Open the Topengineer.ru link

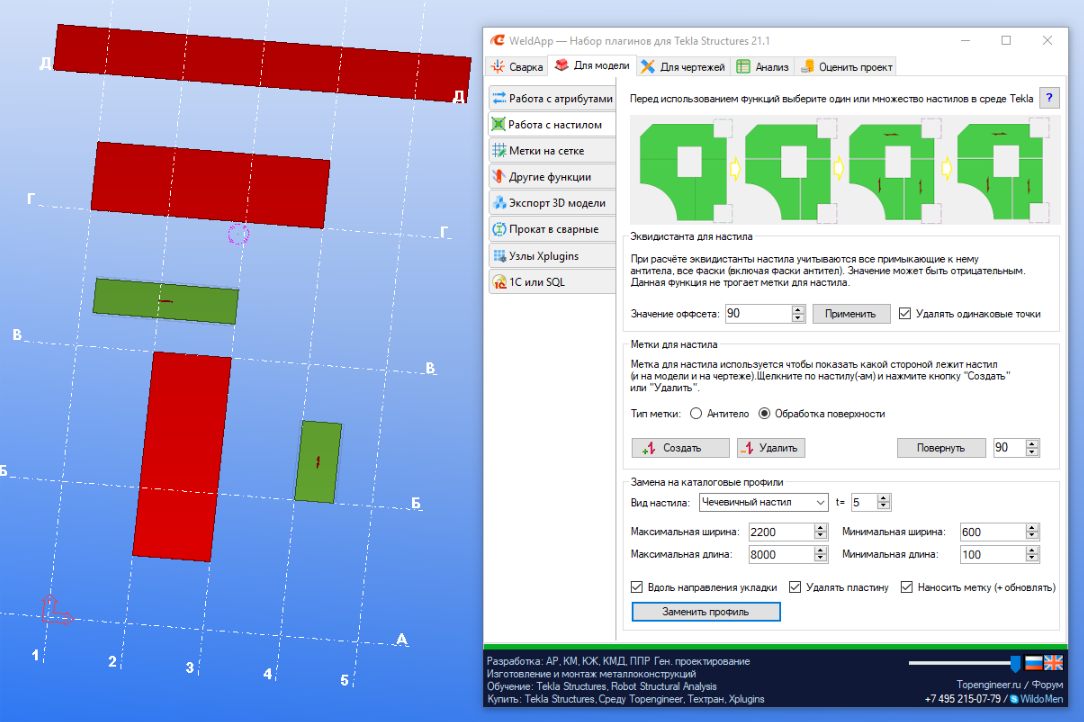coord(989,685)
